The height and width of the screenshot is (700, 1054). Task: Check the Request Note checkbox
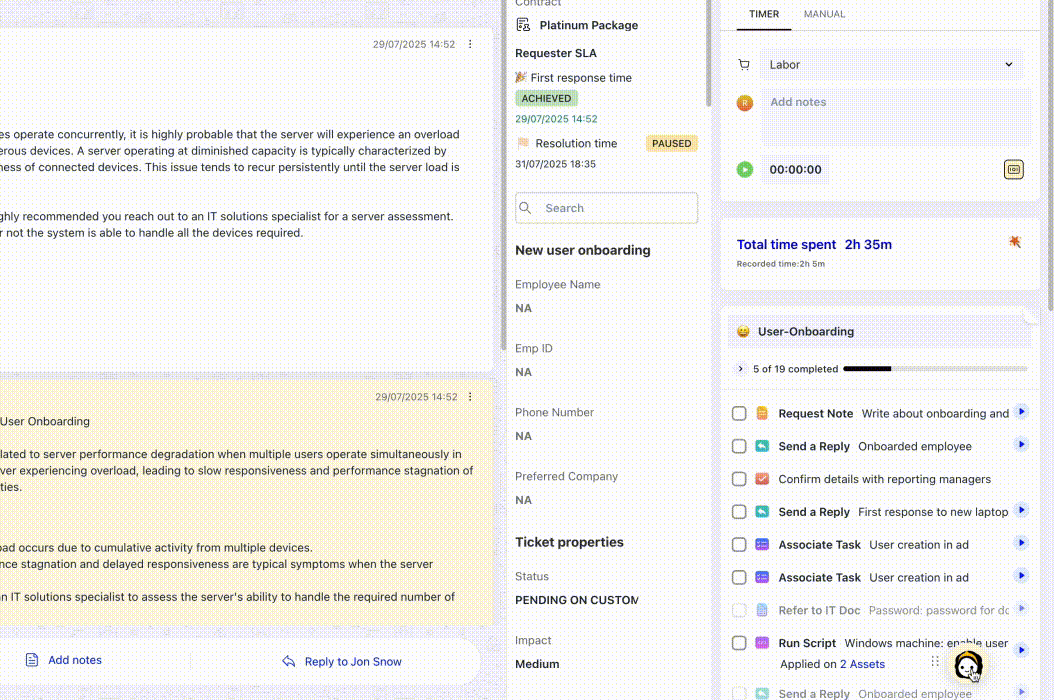tap(739, 414)
